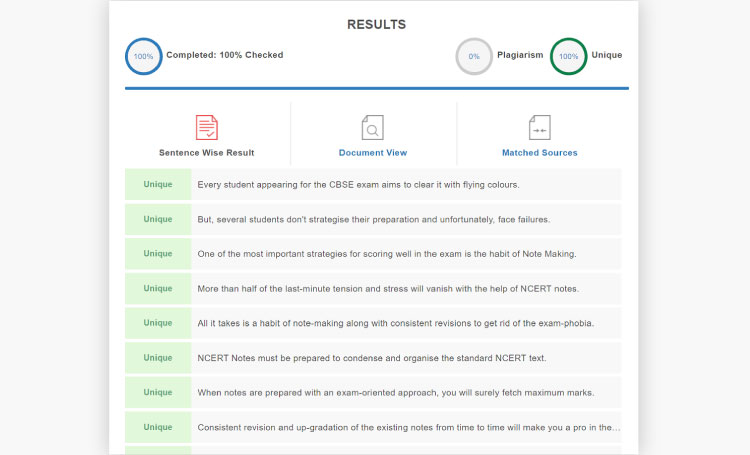Select sentence 'One of the most important strategies'

click(x=387, y=254)
